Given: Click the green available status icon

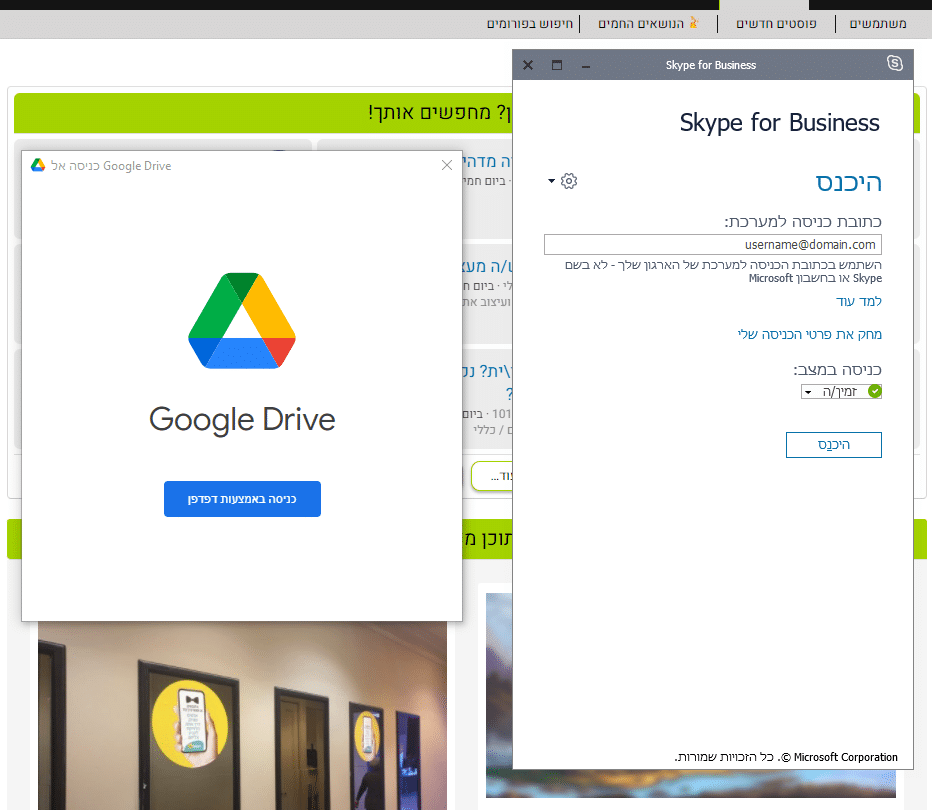Looking at the screenshot, I should coord(874,391).
